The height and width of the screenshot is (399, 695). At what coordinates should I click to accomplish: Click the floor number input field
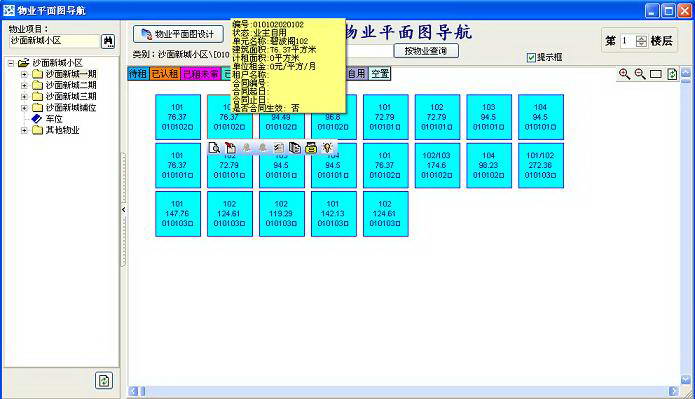[x=628, y=41]
